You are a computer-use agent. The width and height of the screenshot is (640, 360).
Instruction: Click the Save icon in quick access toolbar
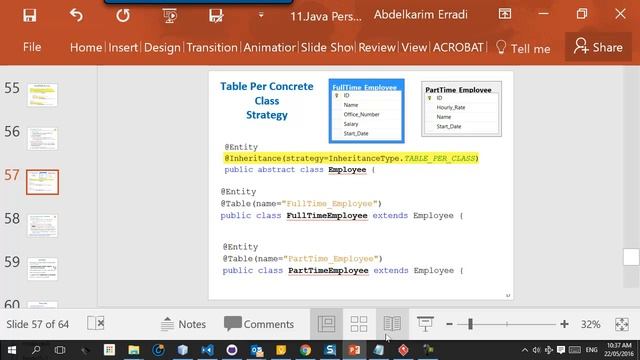coord(29,16)
